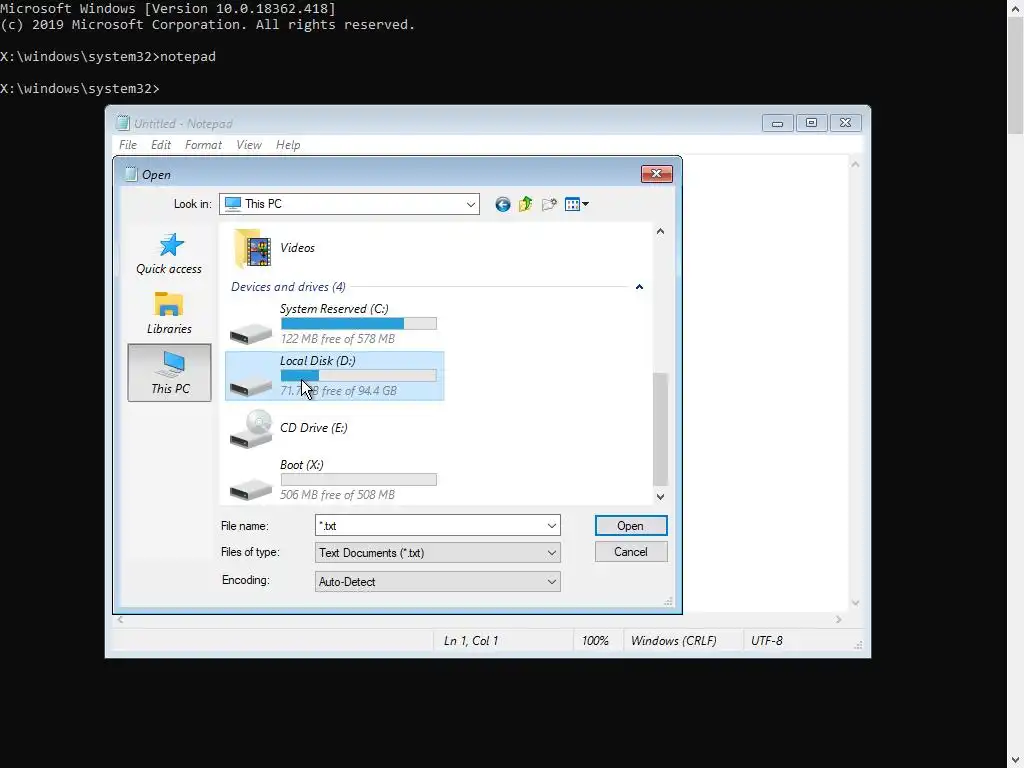The width and height of the screenshot is (1024, 768).
Task: Click the Notepad title bar icon
Action: pyautogui.click(x=123, y=123)
